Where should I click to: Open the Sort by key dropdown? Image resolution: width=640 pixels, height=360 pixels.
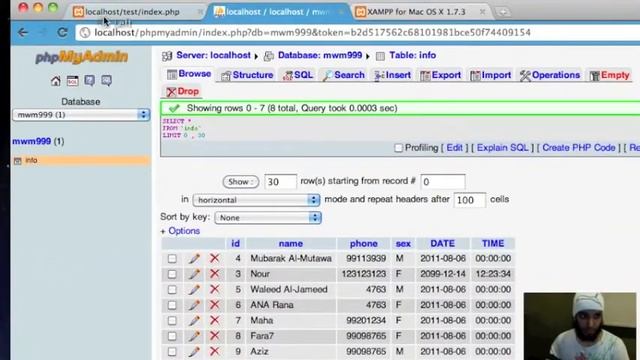pyautogui.click(x=268, y=218)
